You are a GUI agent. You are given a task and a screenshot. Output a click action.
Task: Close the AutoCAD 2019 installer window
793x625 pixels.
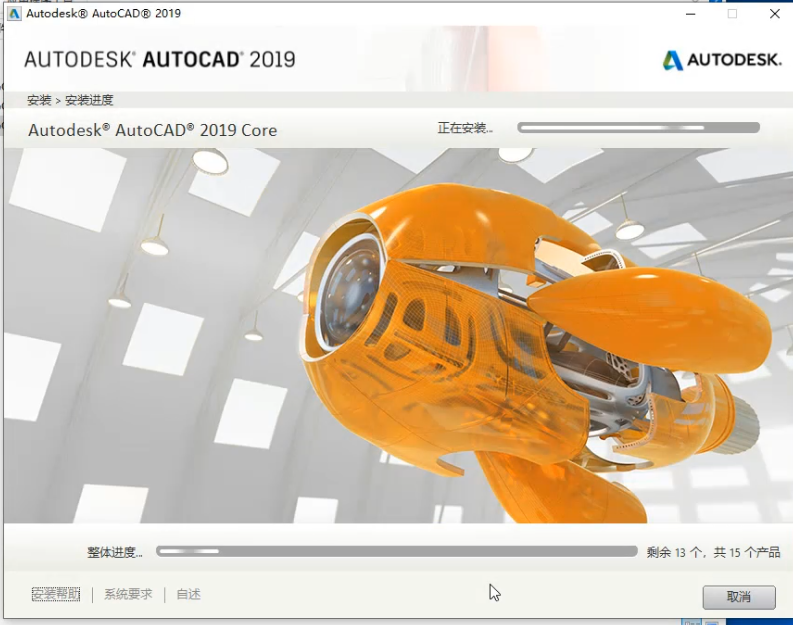point(774,14)
